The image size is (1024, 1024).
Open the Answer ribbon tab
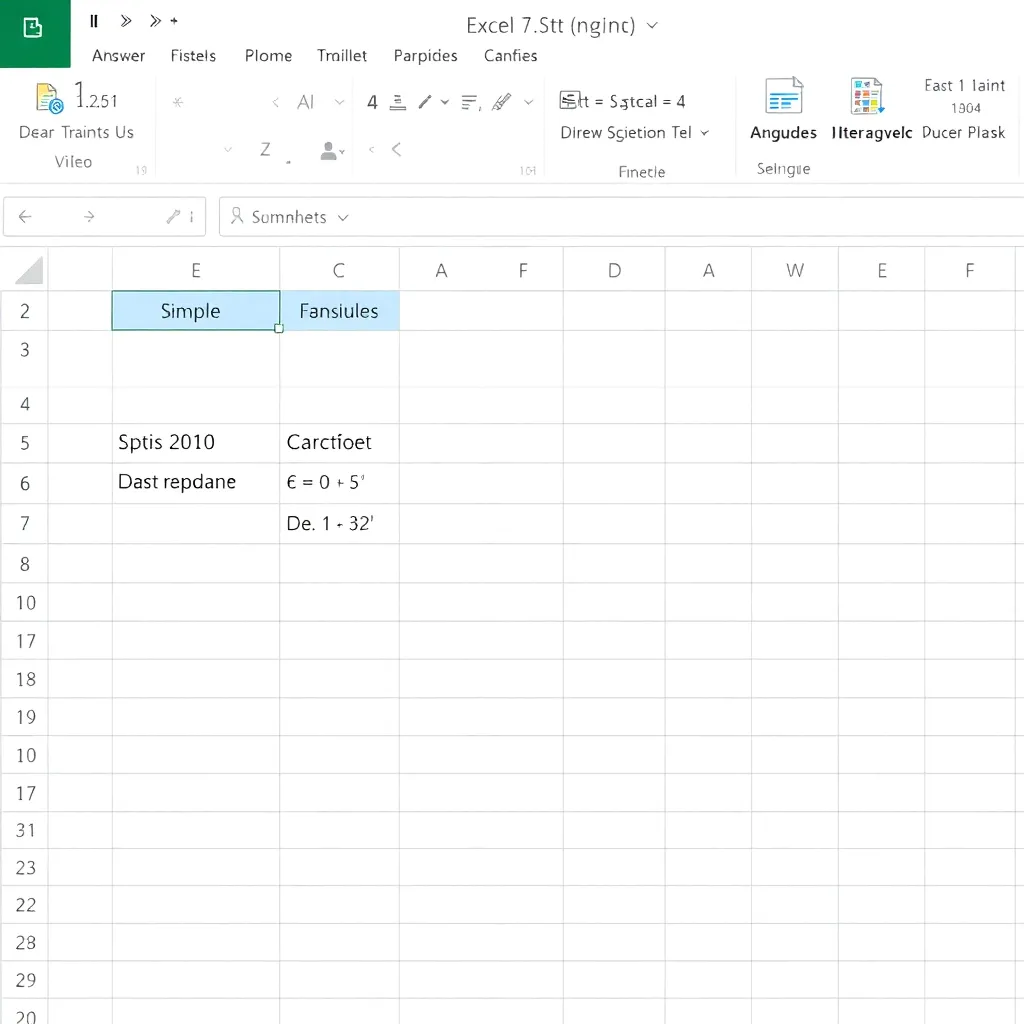pyautogui.click(x=118, y=56)
